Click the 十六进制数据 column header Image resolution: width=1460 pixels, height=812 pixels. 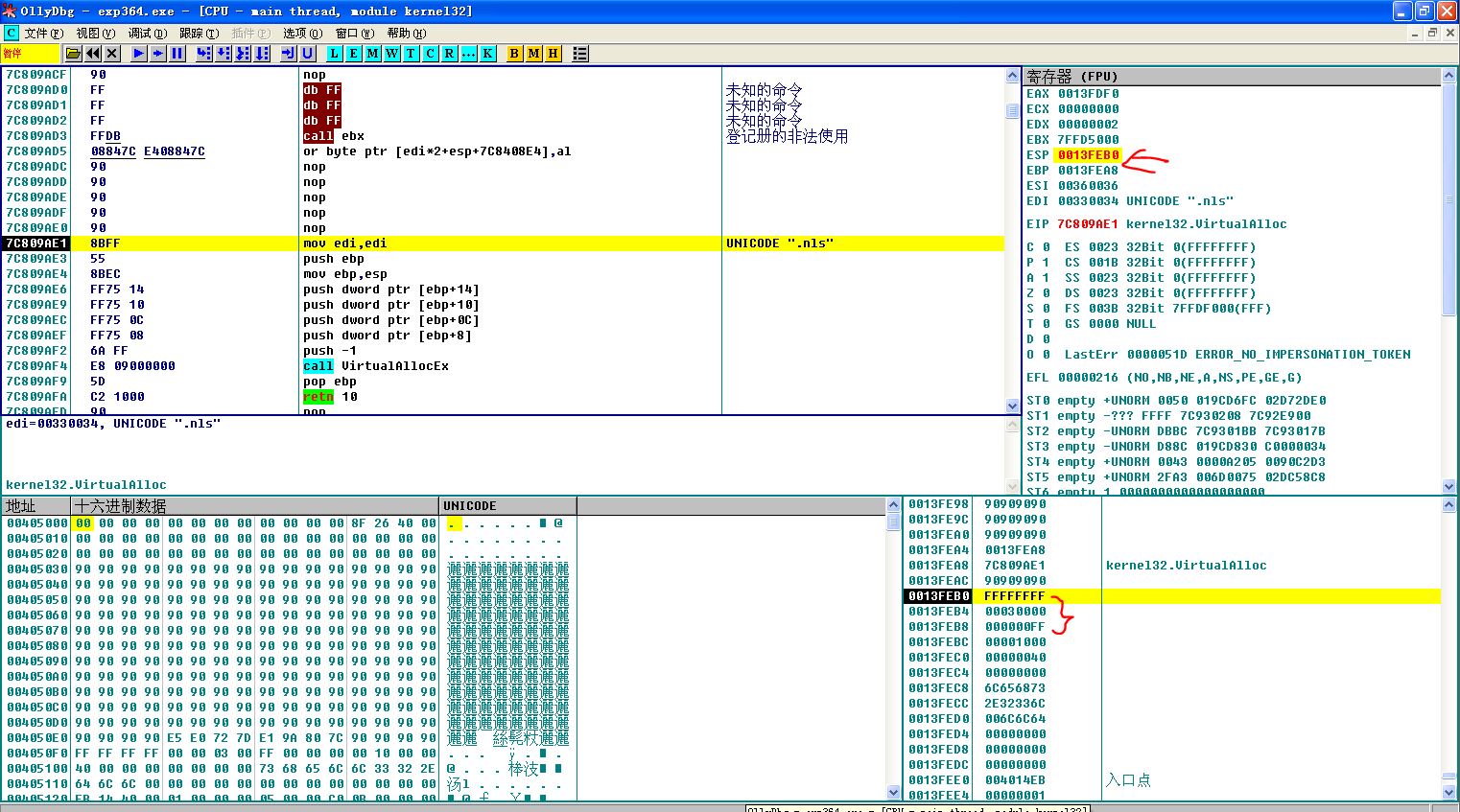pyautogui.click(x=256, y=505)
